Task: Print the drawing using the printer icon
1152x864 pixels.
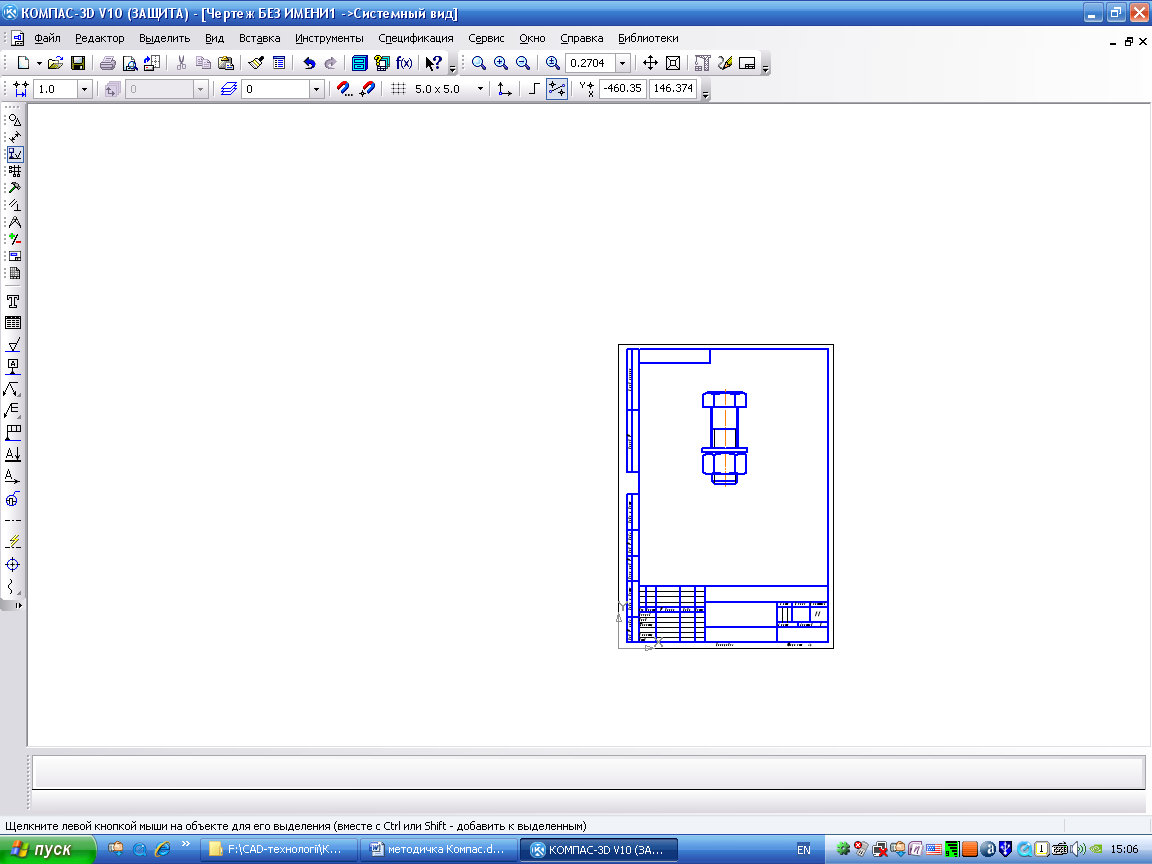Action: click(108, 63)
